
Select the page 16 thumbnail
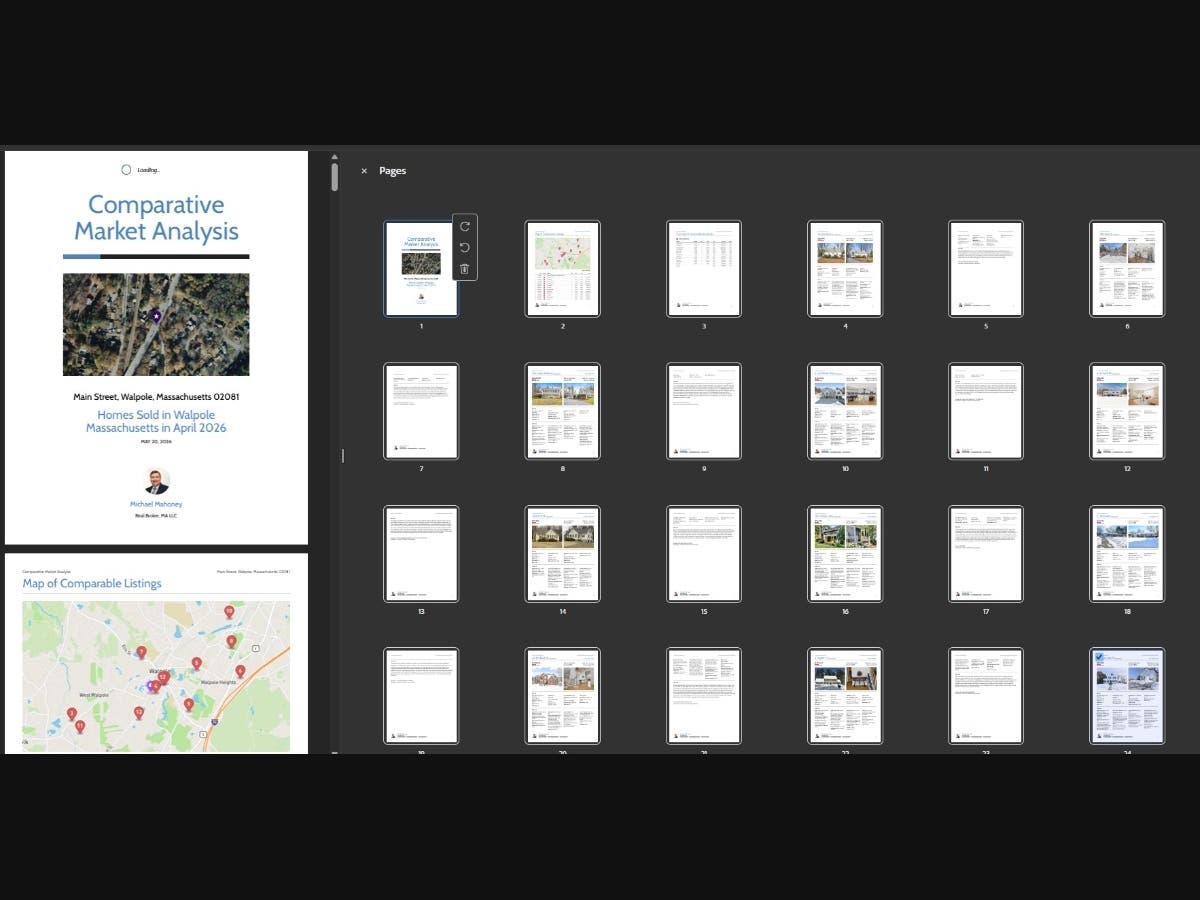click(x=845, y=554)
